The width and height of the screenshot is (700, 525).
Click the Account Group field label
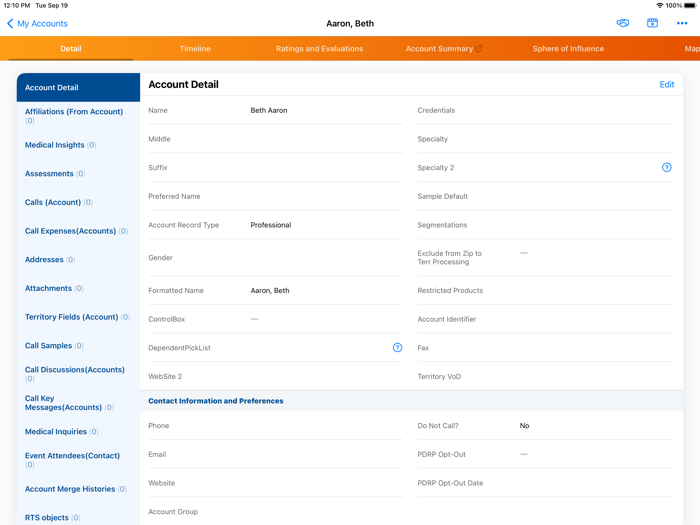pyautogui.click(x=173, y=512)
